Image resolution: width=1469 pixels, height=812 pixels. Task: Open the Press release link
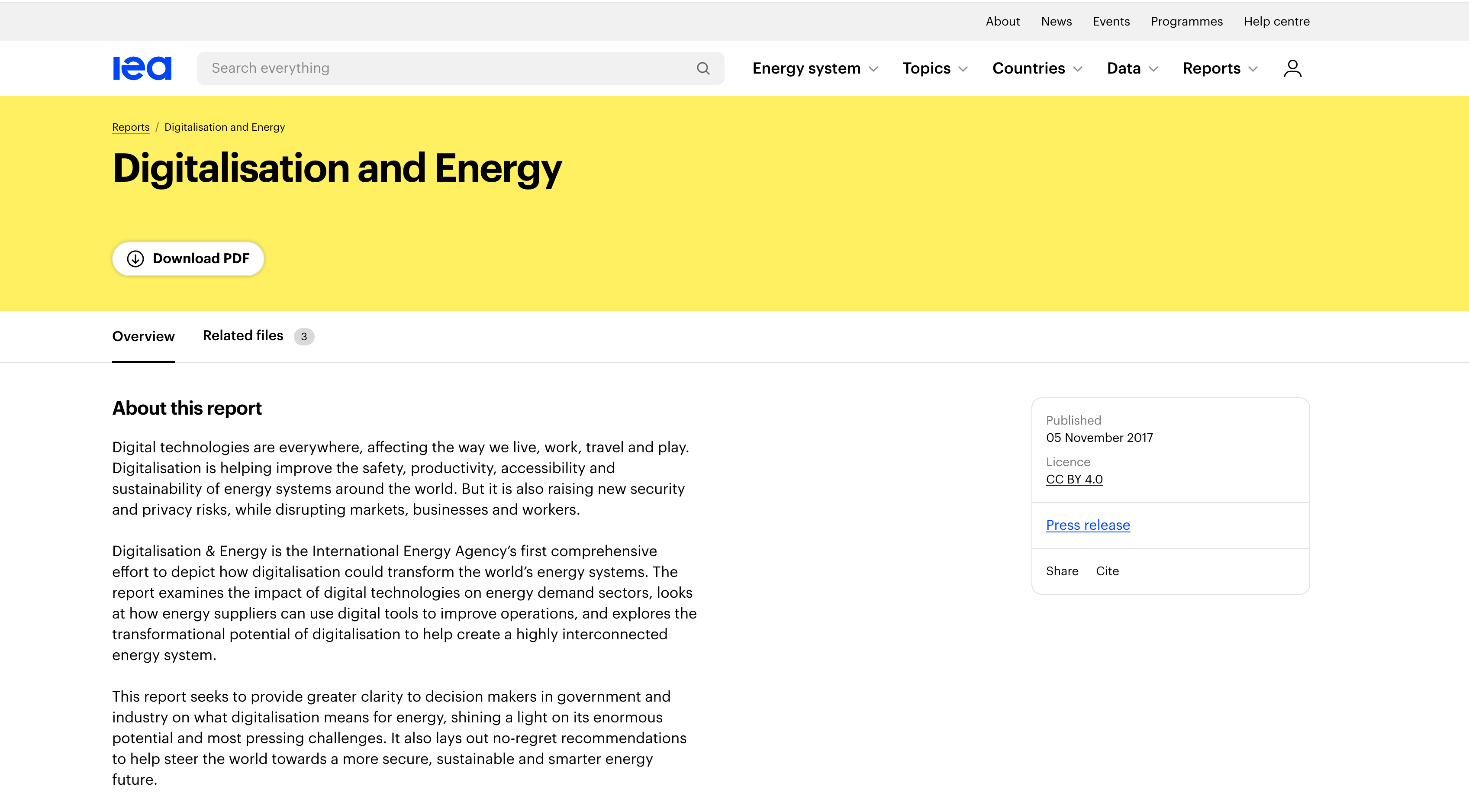1088,525
